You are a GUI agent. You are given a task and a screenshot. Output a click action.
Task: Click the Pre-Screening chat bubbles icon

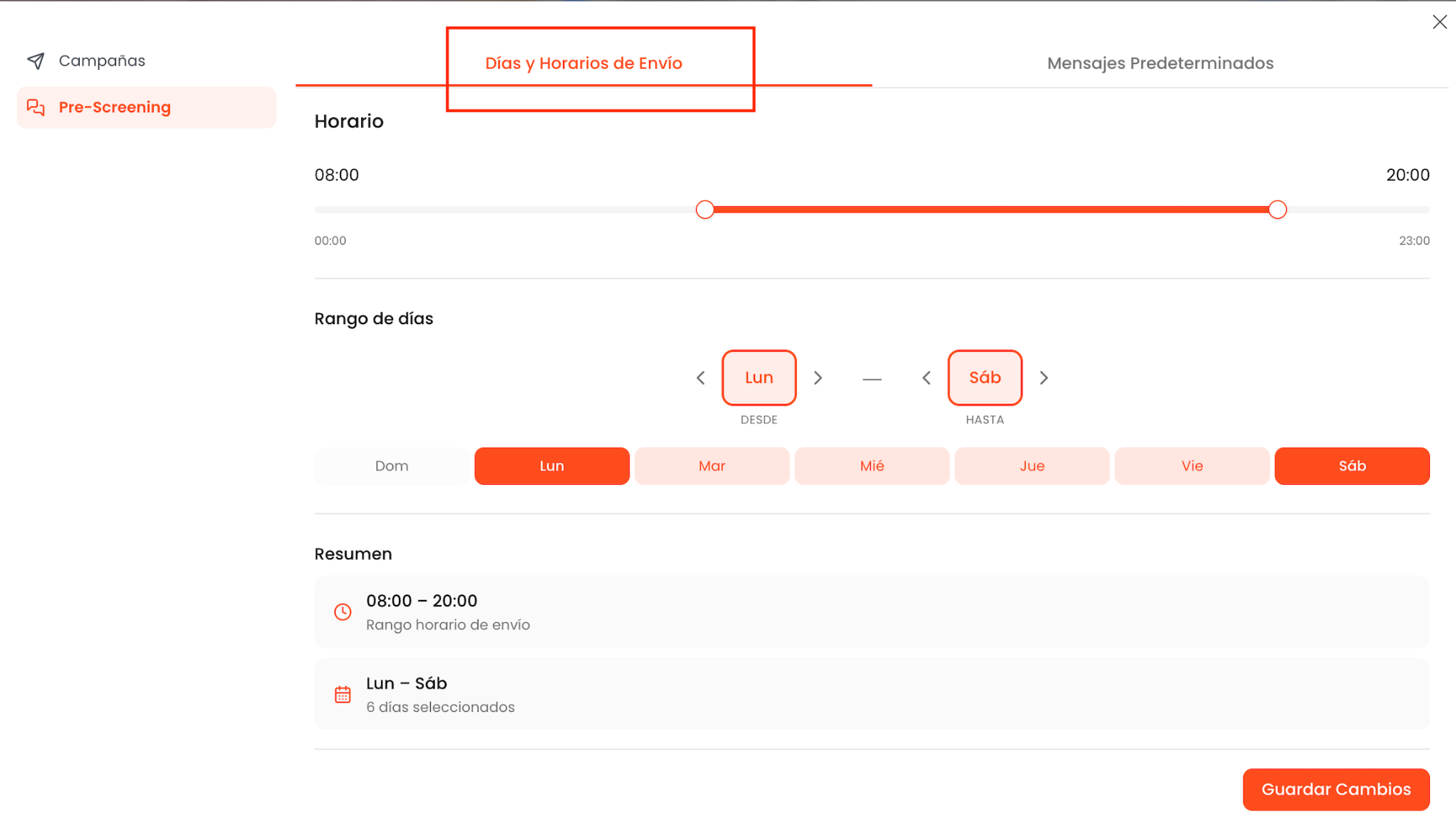(x=36, y=107)
